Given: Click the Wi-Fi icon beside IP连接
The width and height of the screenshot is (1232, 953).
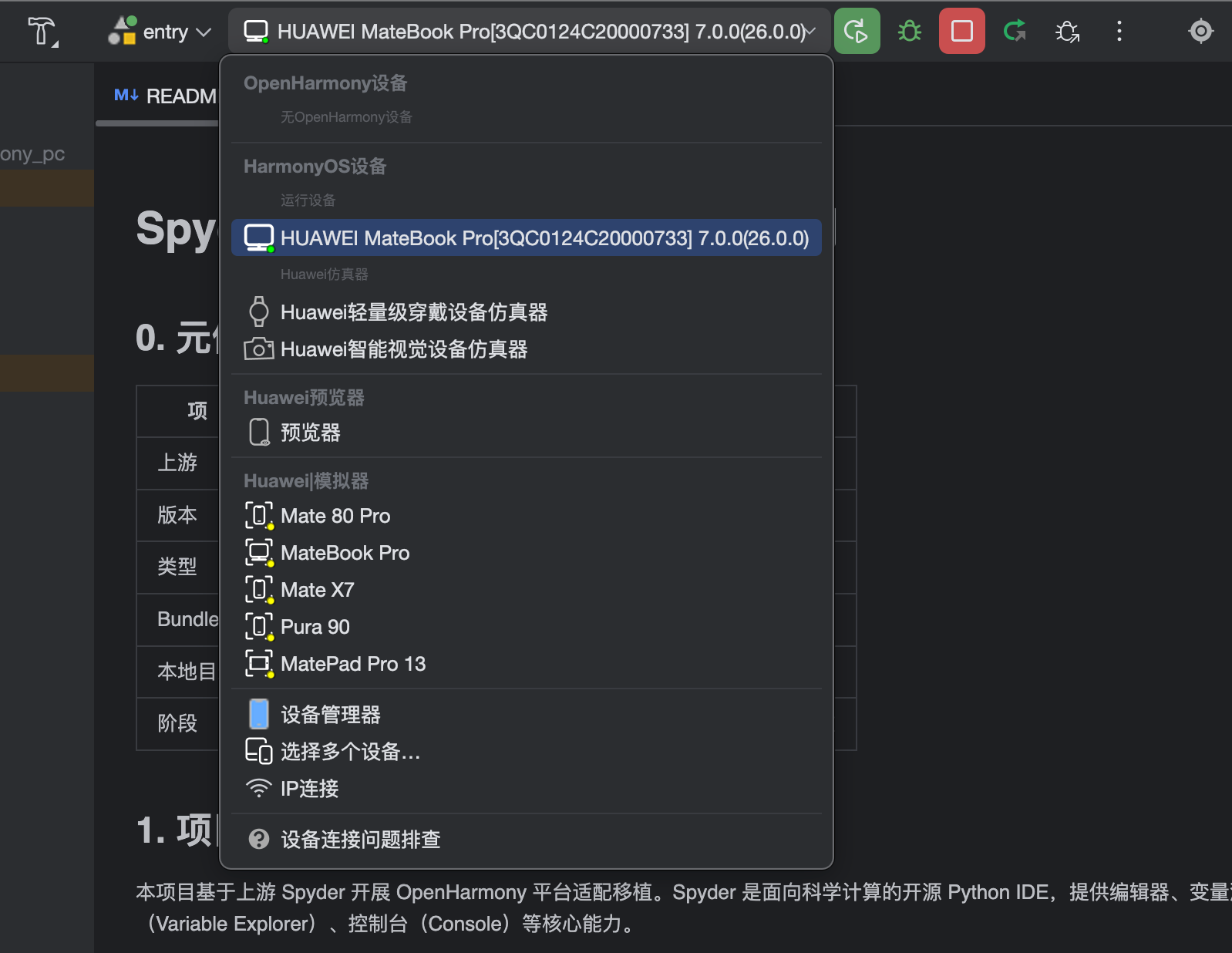Looking at the screenshot, I should (259, 788).
